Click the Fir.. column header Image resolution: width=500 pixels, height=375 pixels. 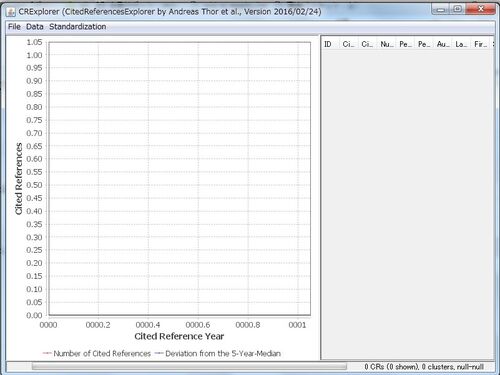[480, 44]
